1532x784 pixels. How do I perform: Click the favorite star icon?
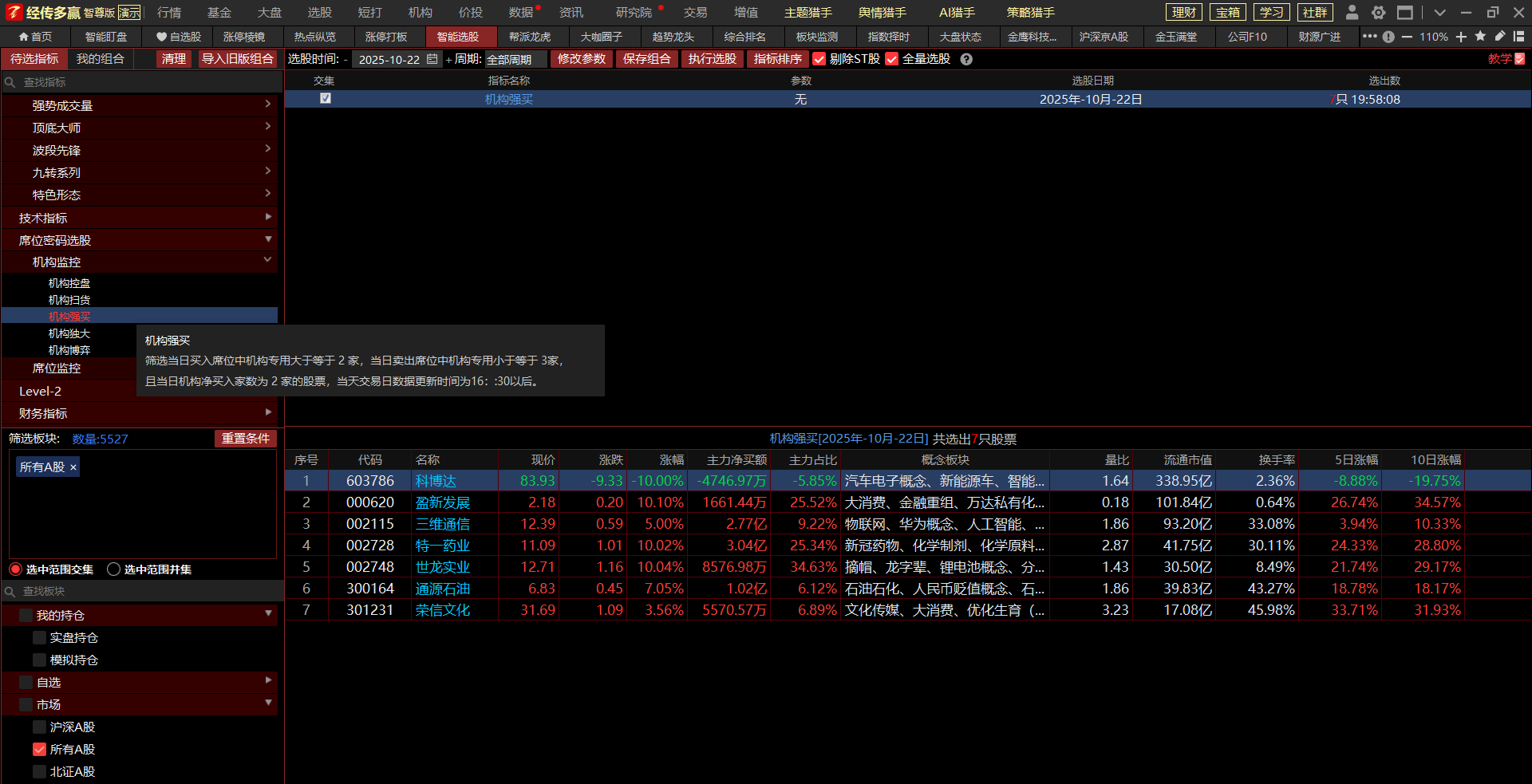tap(1480, 37)
